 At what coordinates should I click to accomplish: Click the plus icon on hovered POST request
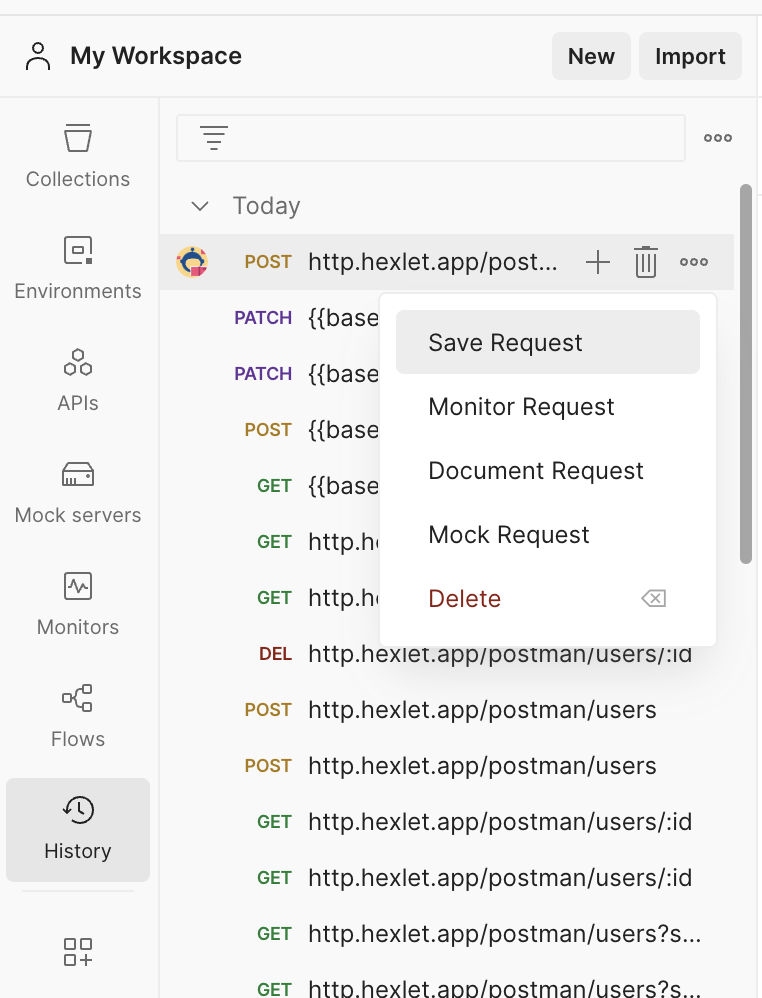click(598, 262)
